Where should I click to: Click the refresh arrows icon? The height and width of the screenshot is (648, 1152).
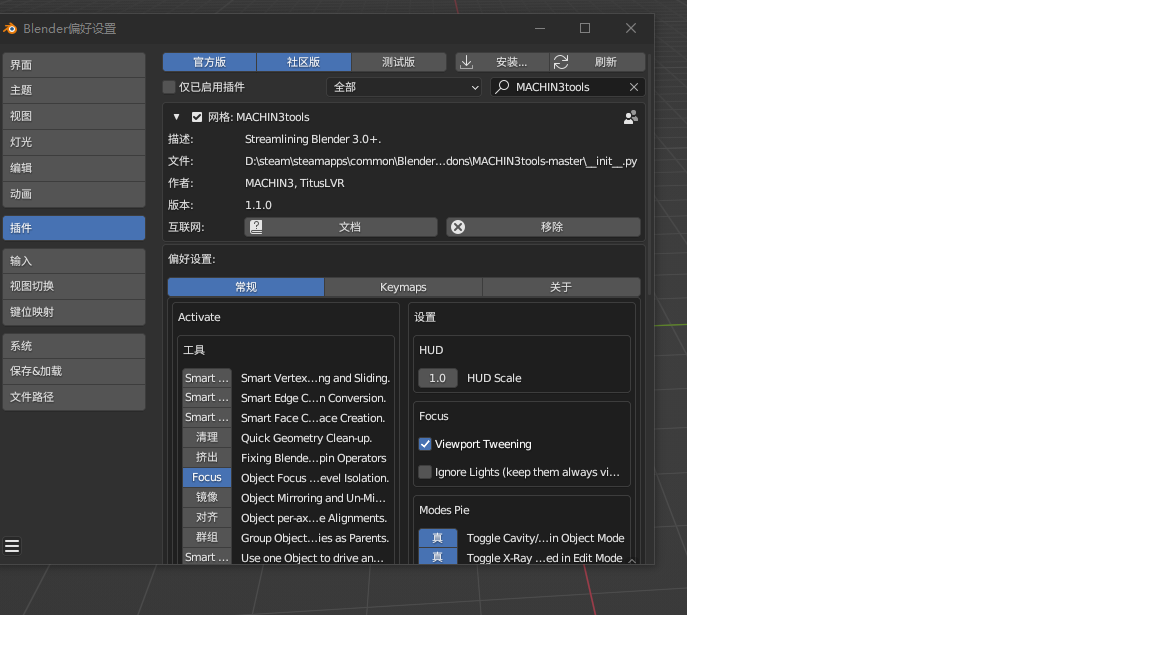561,62
